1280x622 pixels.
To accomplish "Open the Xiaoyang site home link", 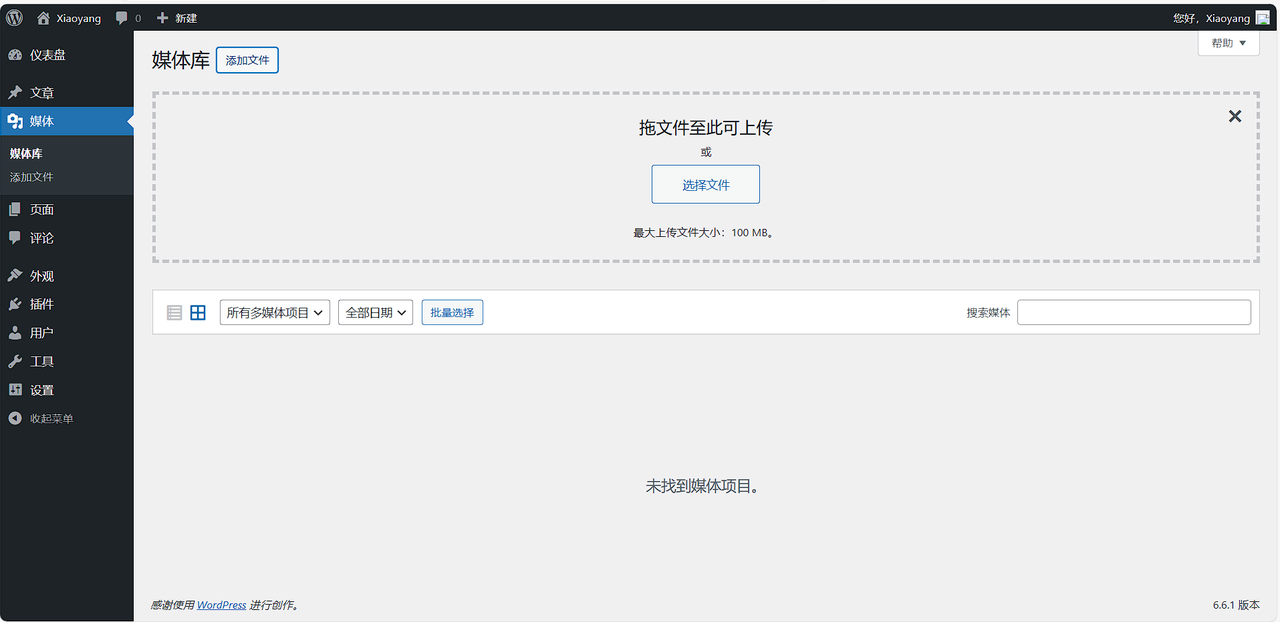I will tap(69, 18).
